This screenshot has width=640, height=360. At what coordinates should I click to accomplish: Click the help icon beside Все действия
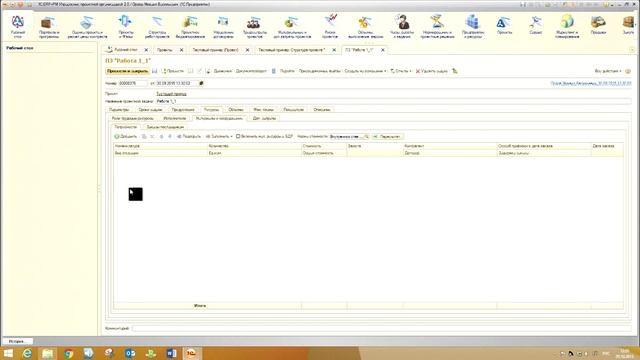click(x=628, y=71)
